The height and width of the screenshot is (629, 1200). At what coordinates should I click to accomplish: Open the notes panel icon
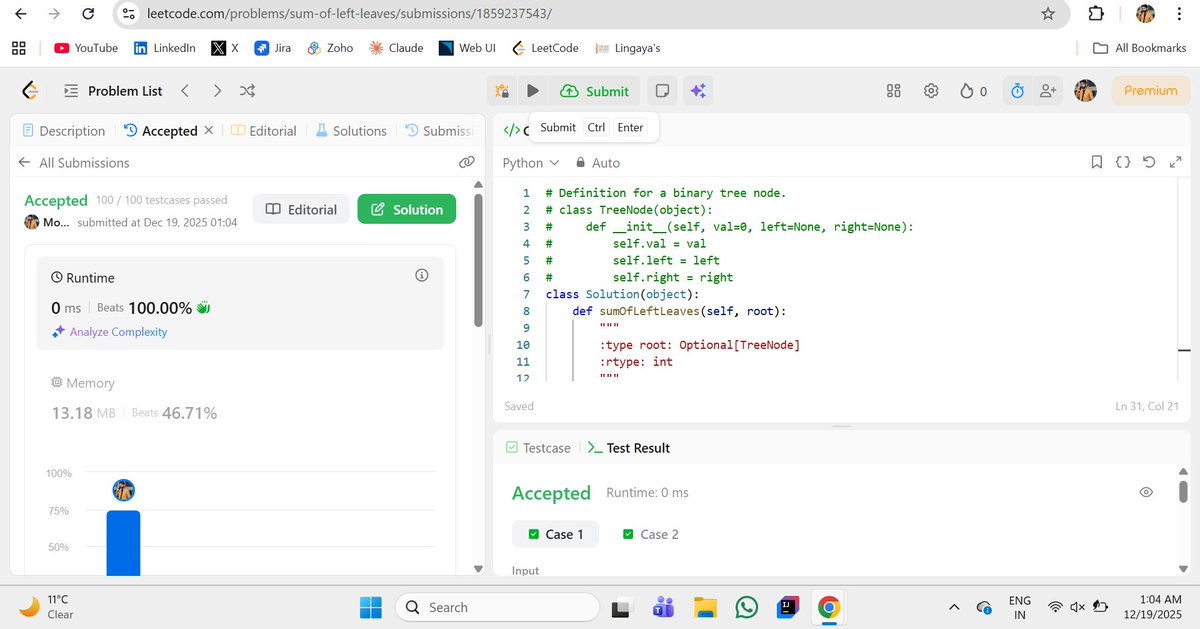click(662, 90)
